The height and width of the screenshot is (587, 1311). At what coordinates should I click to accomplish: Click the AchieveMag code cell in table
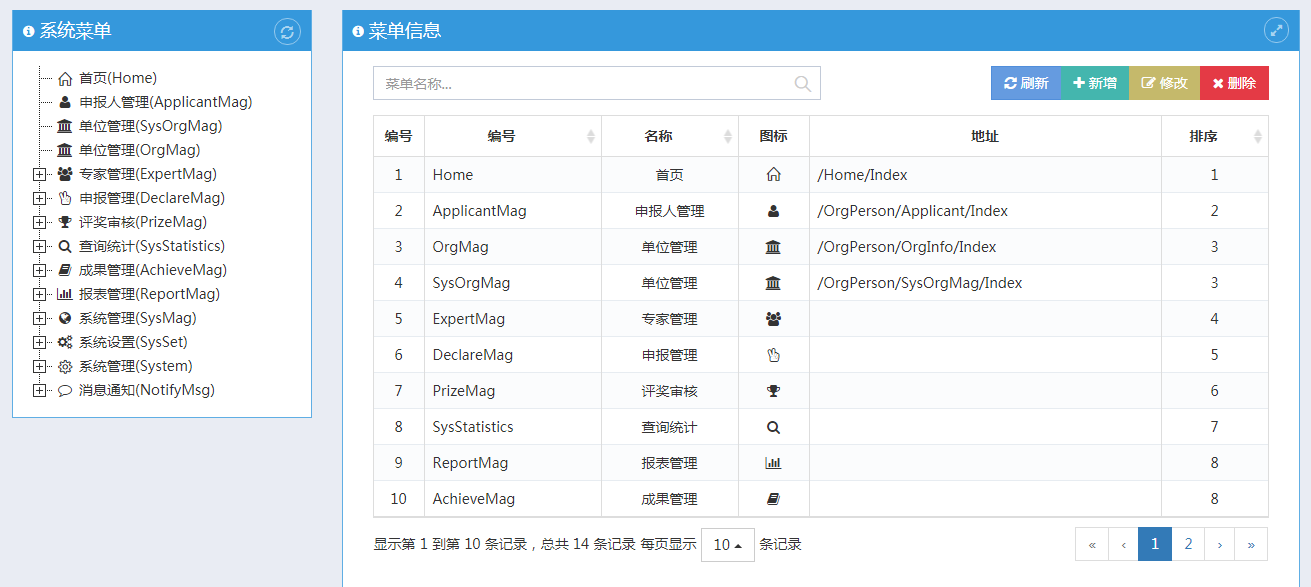(x=513, y=499)
